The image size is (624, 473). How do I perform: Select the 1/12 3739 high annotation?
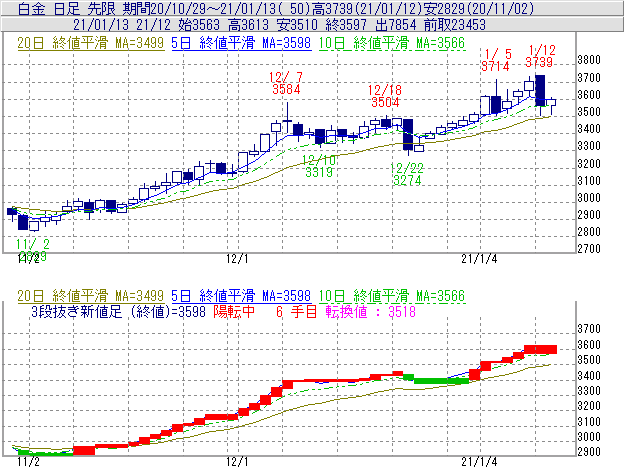click(x=540, y=56)
